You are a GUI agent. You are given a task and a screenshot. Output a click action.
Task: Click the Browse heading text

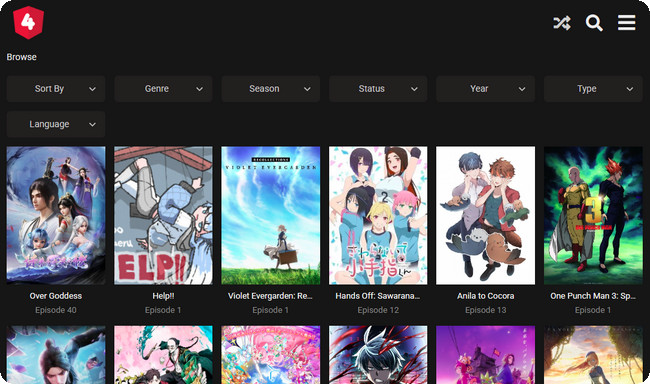tap(22, 57)
